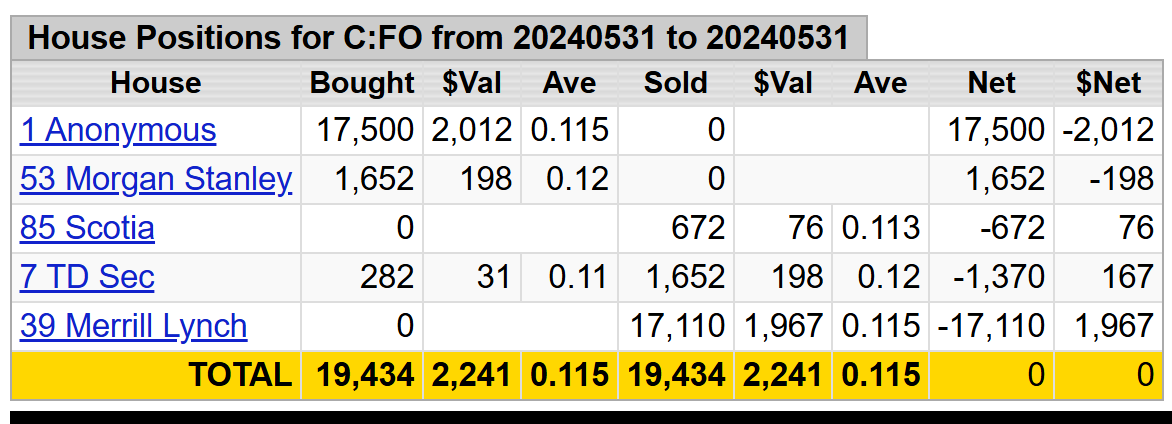Follow the 85 Scotia link

coord(87,228)
